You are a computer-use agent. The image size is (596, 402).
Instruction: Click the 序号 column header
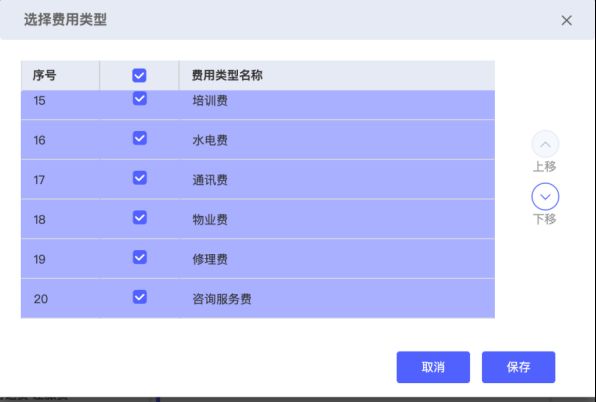[44, 75]
